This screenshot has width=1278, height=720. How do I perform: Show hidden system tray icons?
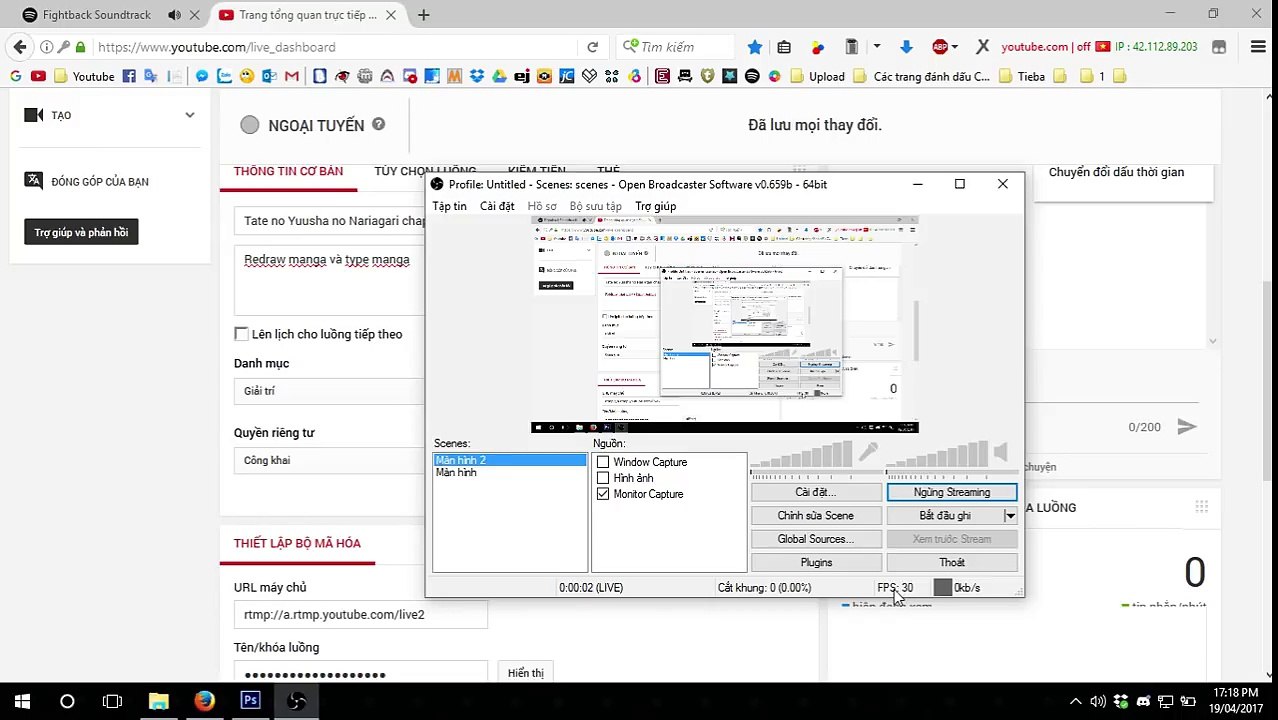click(x=1075, y=701)
